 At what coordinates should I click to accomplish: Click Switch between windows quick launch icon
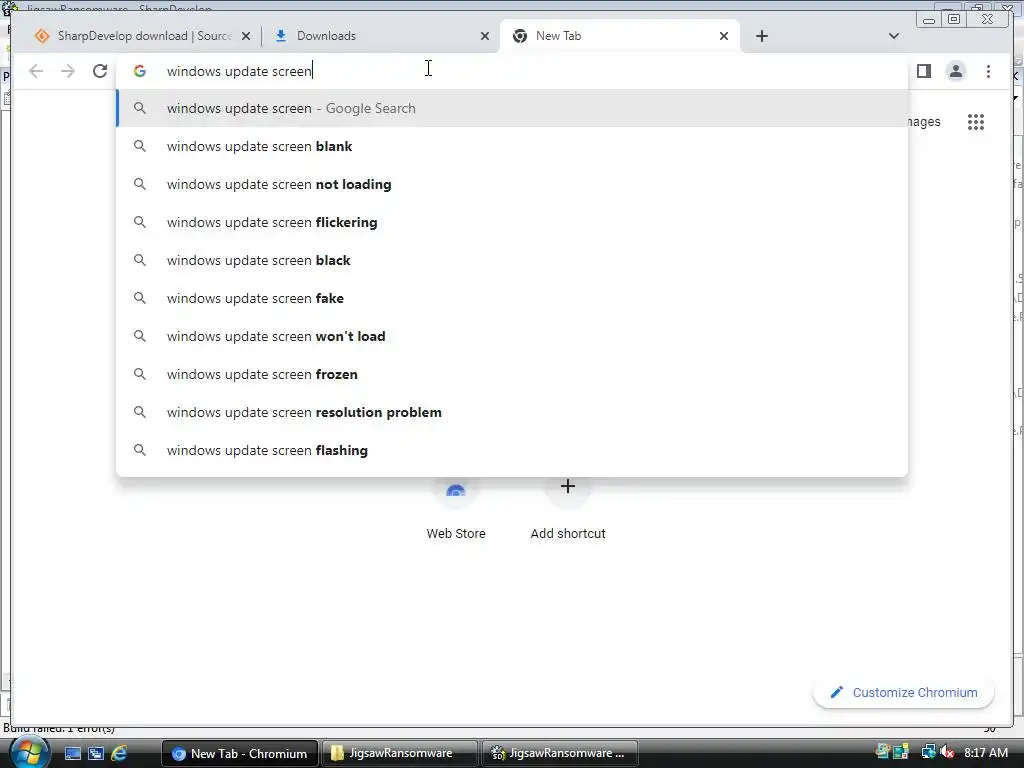[x=96, y=753]
